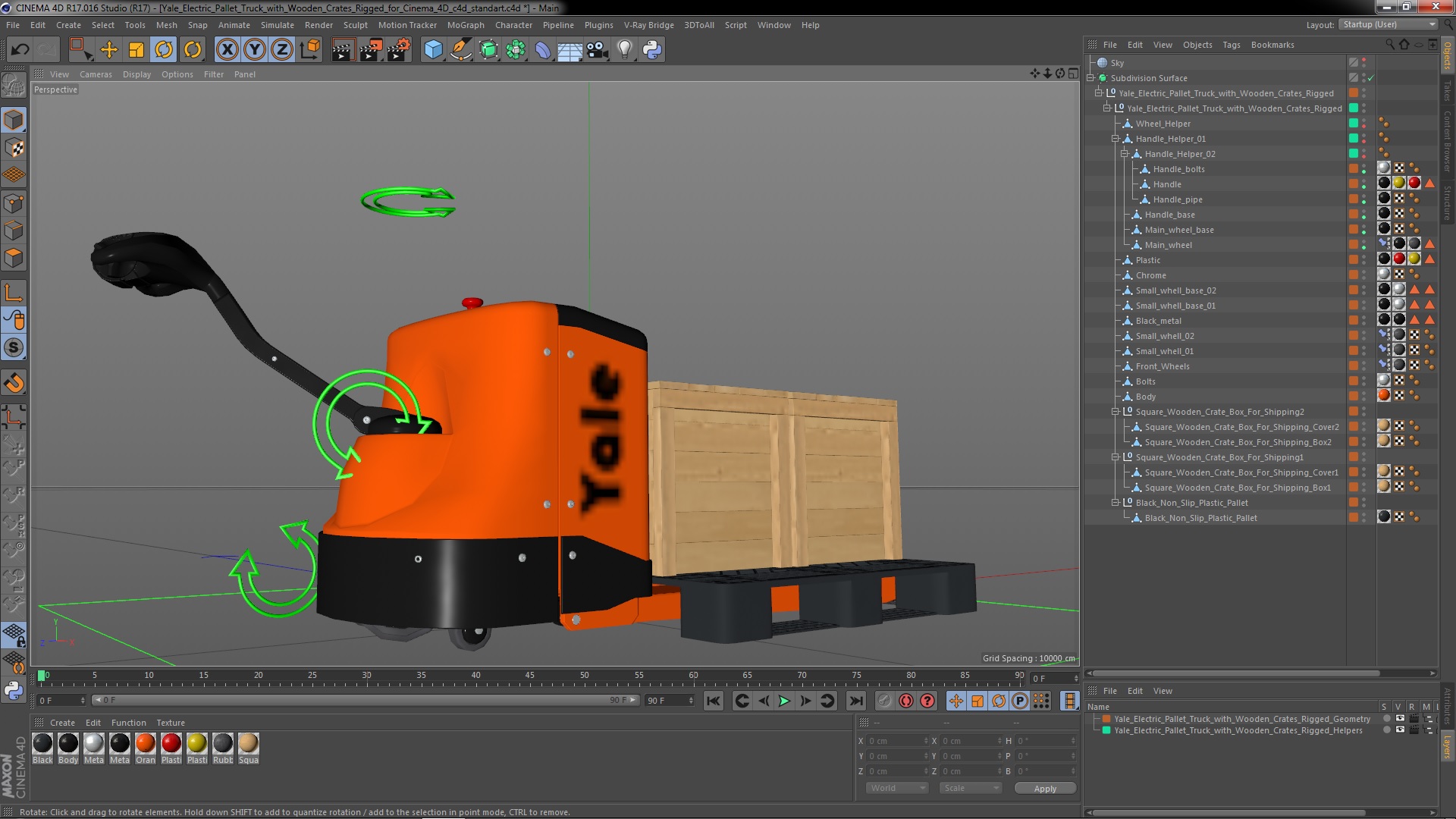1456x819 pixels.
Task: Click Render View clapperboard icon
Action: click(343, 50)
